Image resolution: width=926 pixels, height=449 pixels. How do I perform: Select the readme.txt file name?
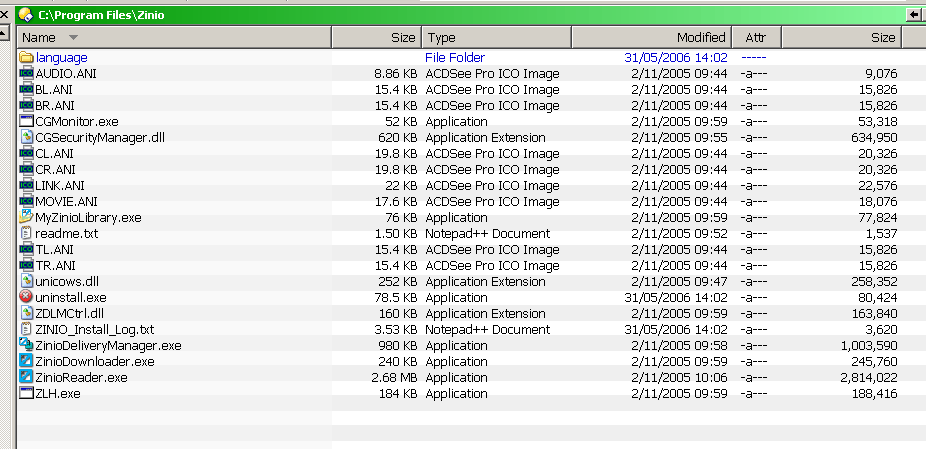[x=67, y=233]
